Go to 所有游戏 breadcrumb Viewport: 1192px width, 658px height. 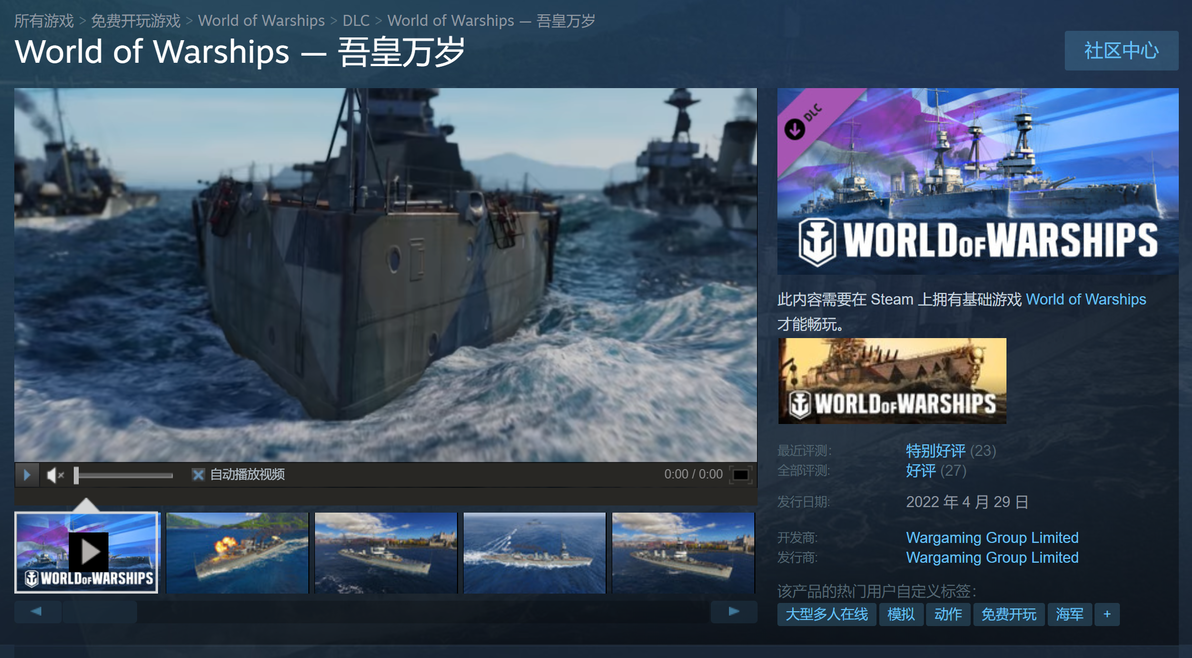[x=44, y=21]
